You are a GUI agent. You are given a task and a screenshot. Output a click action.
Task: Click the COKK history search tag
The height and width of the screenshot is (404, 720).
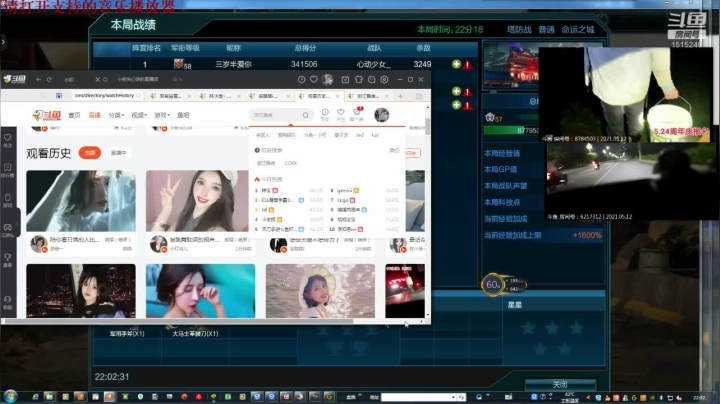point(291,163)
